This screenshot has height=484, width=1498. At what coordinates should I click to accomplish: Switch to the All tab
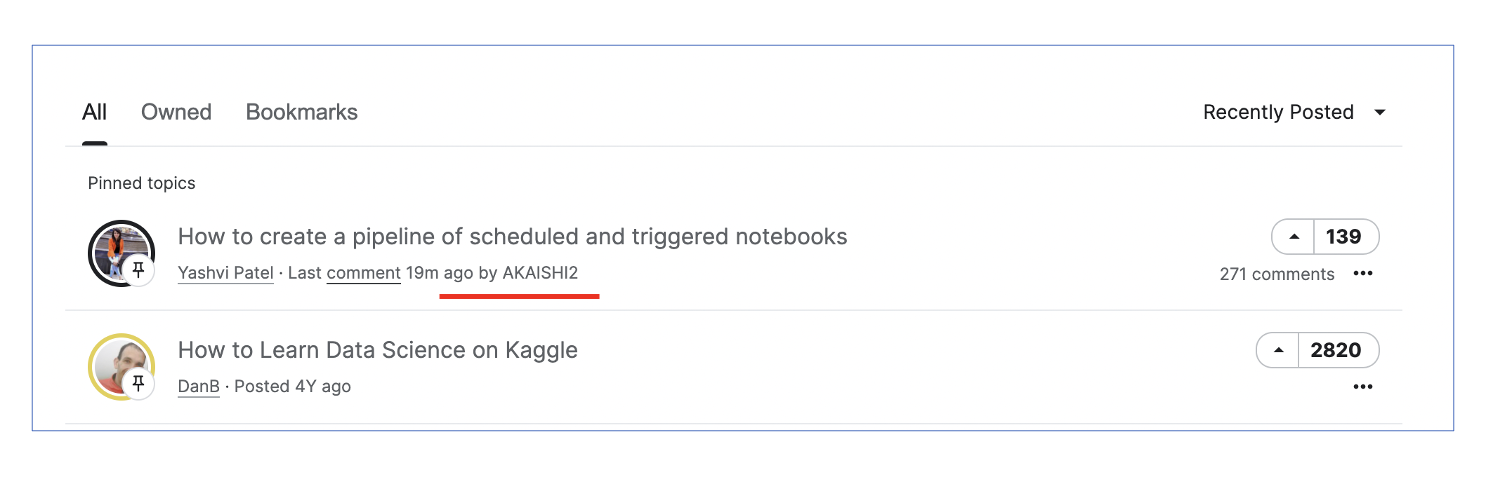click(x=94, y=112)
